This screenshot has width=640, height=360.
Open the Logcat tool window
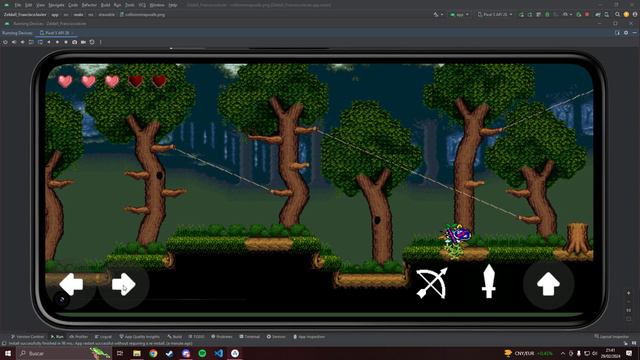tap(103, 337)
